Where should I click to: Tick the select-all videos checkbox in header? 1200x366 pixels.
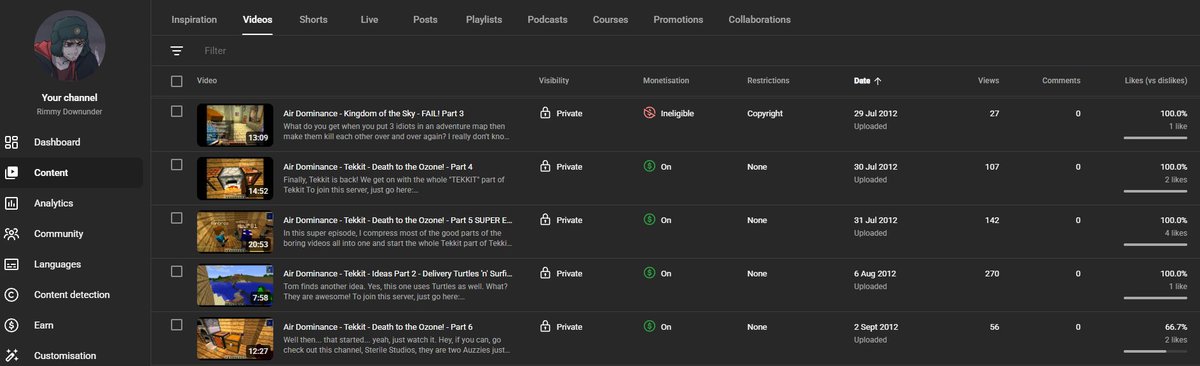[x=177, y=81]
